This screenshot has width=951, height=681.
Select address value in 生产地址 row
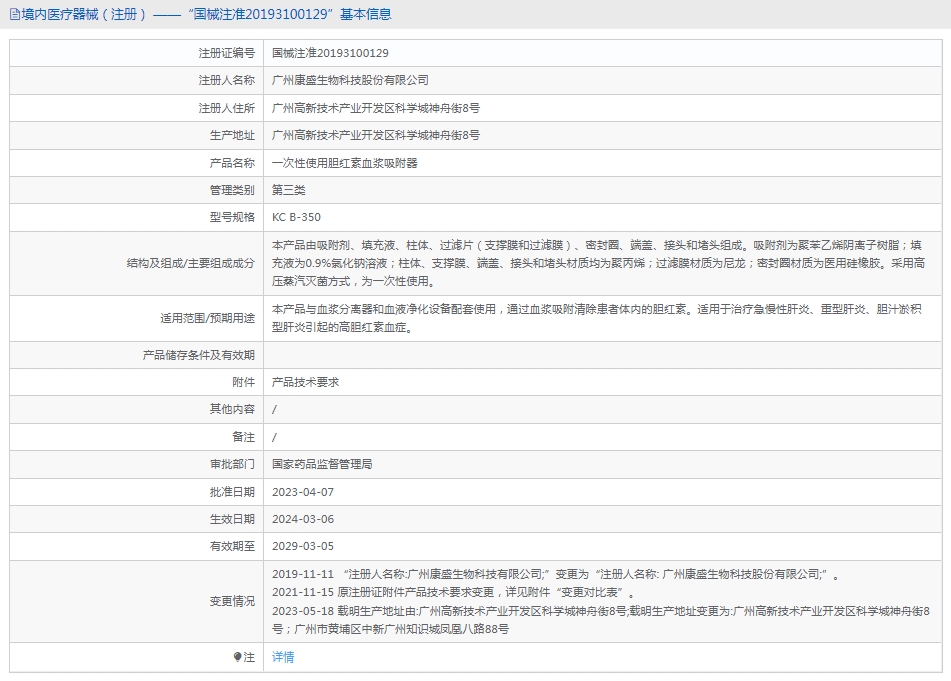click(375, 135)
